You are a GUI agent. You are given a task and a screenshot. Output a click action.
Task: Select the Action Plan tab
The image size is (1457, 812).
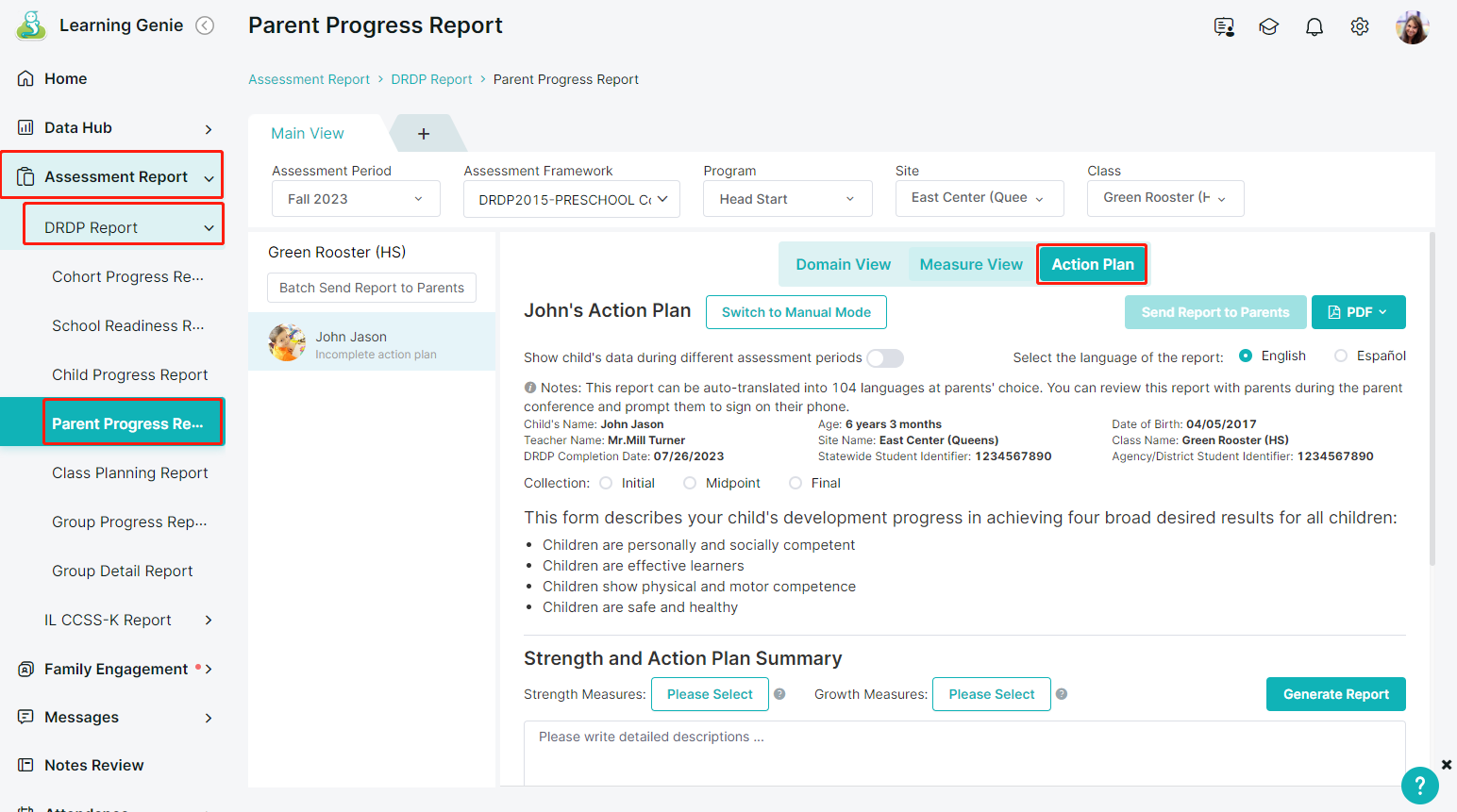coord(1093,265)
